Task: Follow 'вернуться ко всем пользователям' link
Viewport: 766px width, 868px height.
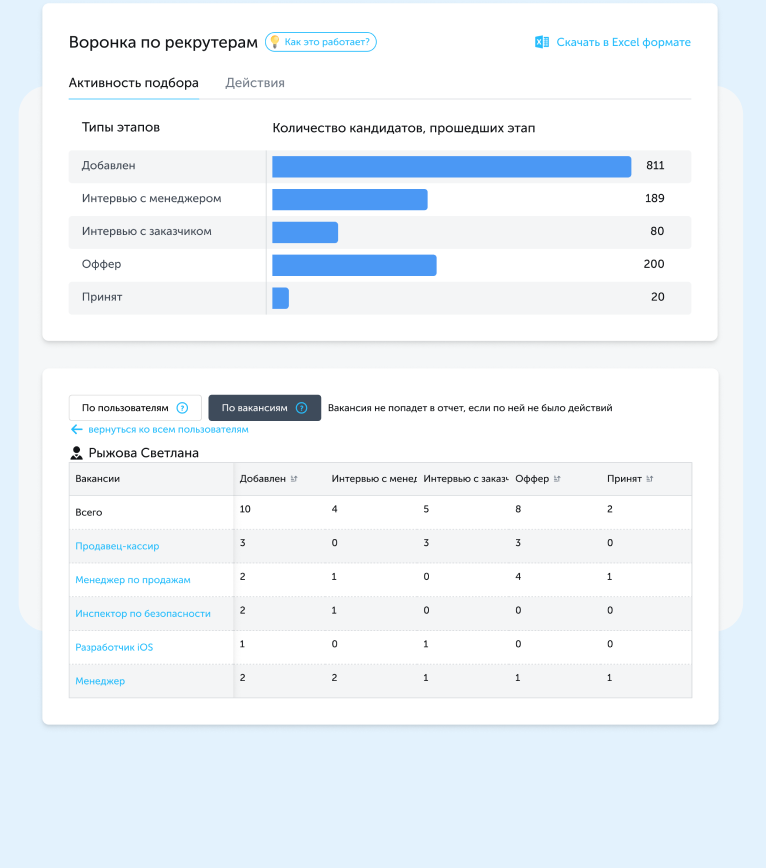Action: [x=168, y=430]
